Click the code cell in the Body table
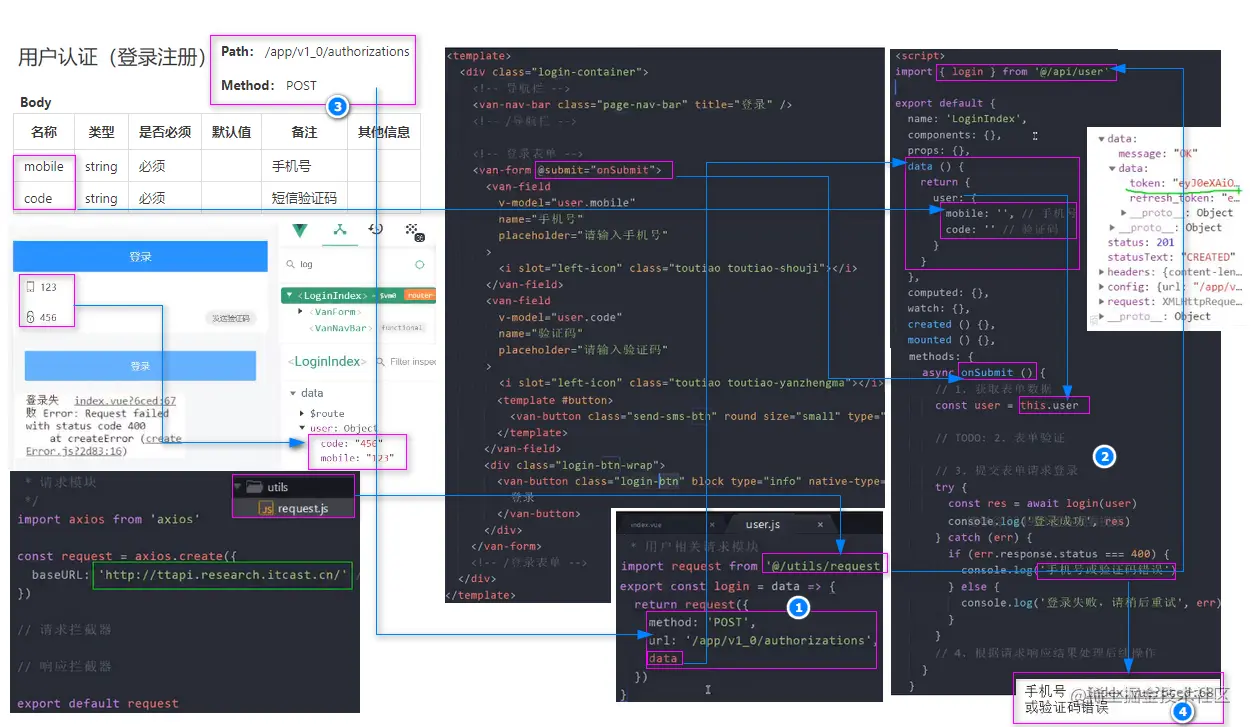The width and height of the screenshot is (1252, 727). coord(44,198)
